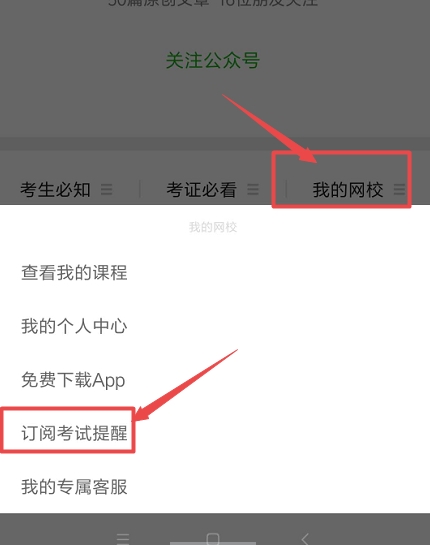430x545 pixels.
Task: Select 免费下载App menu entry
Action: pyautogui.click(x=73, y=380)
